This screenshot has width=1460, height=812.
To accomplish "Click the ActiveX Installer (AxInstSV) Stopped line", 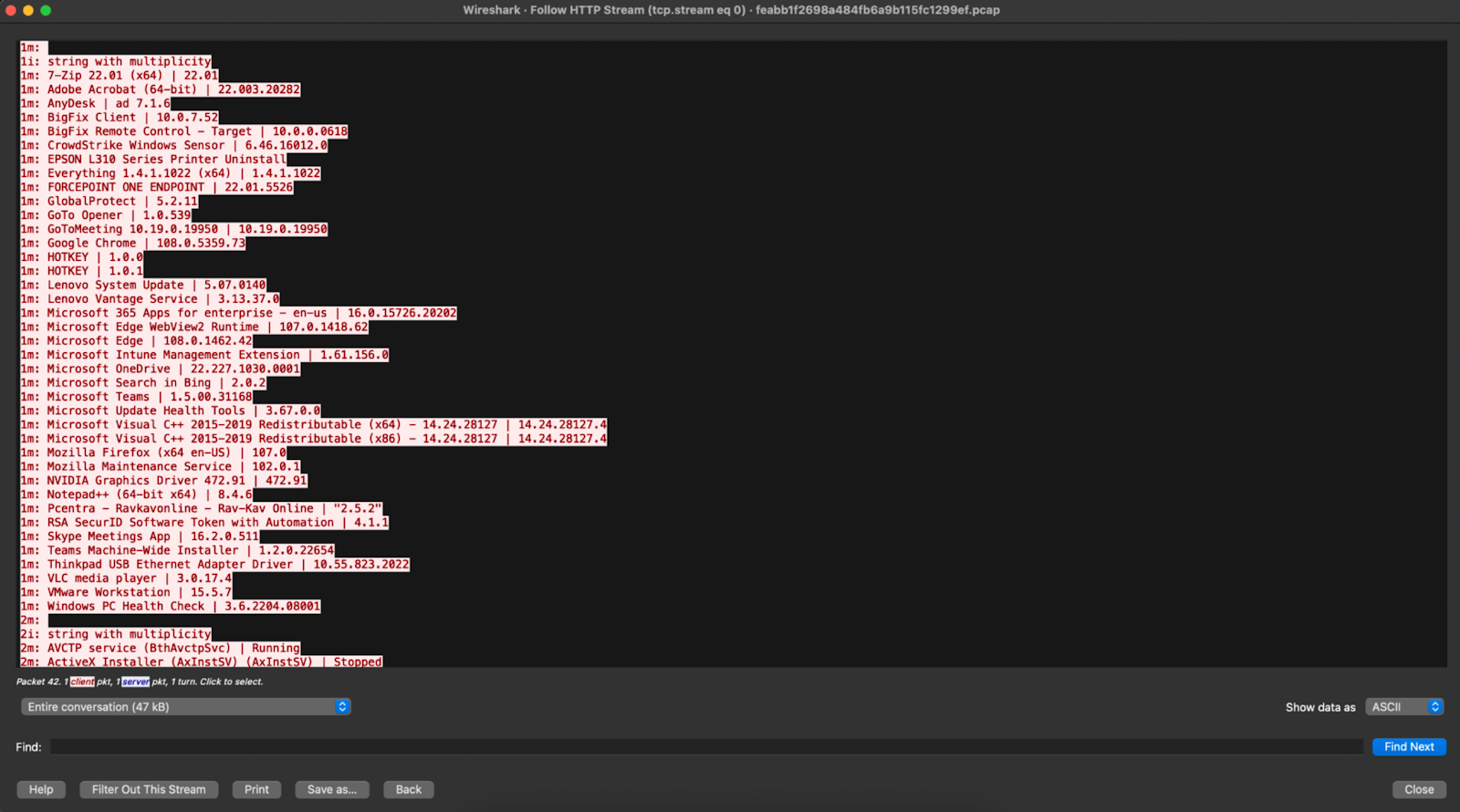I will 202,662.
